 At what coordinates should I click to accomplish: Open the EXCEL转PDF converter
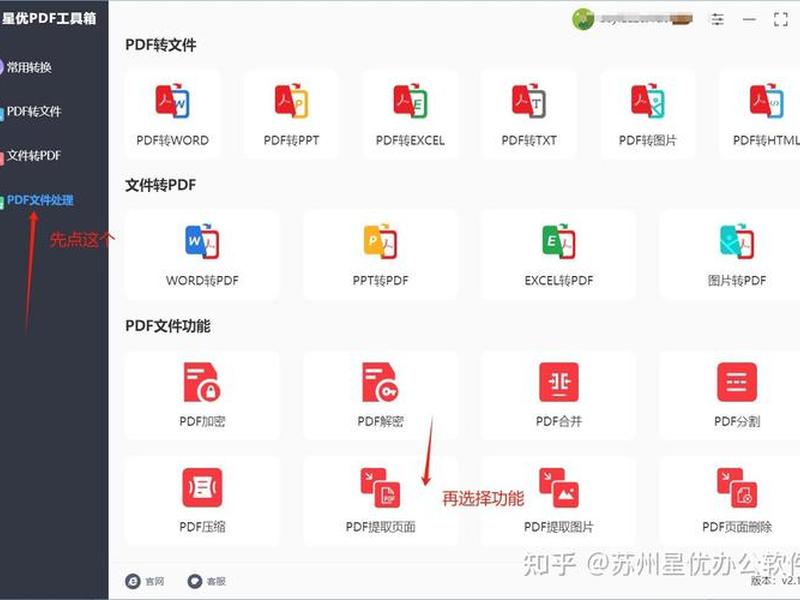[x=559, y=255]
